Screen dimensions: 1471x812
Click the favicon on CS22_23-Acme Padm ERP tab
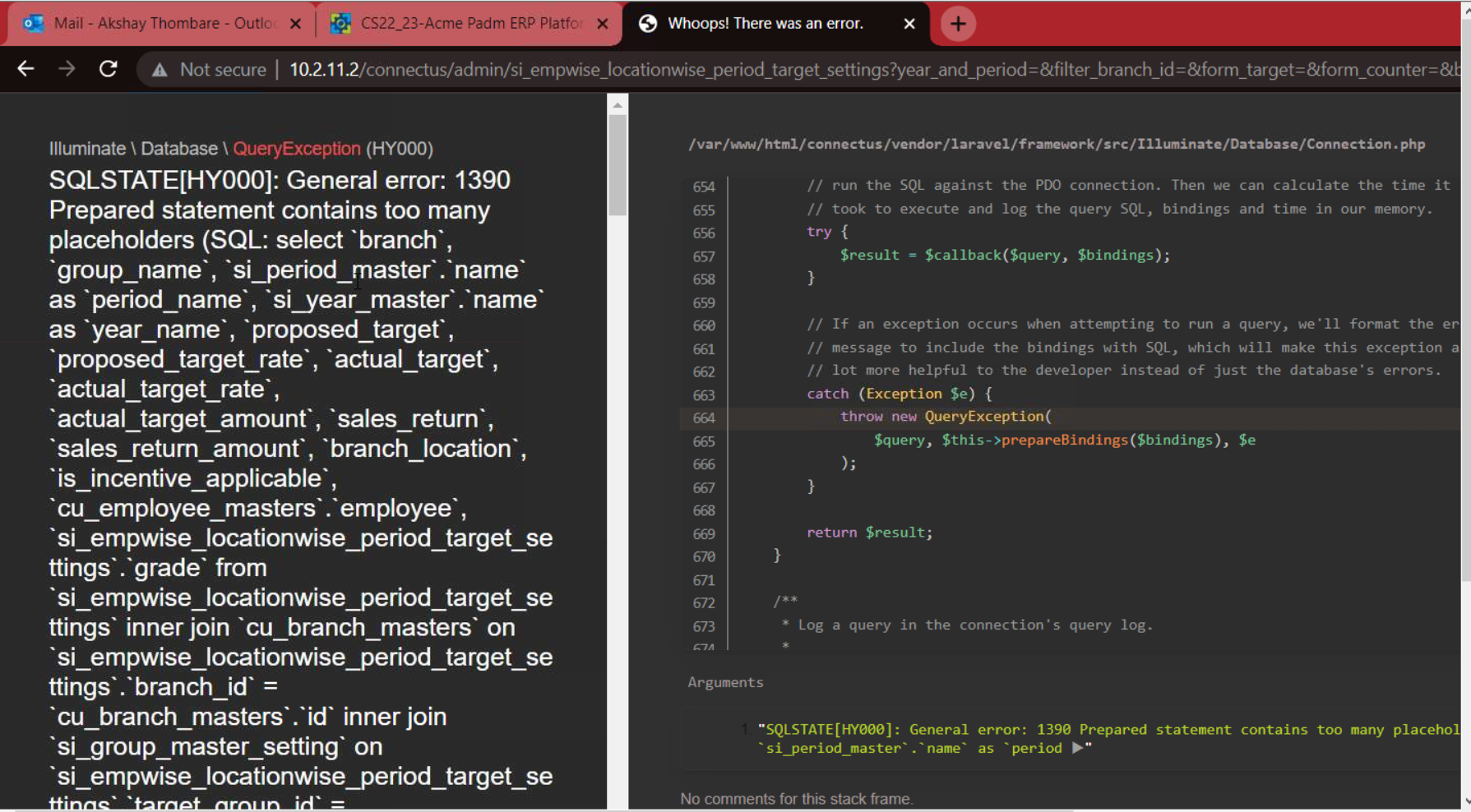(x=340, y=23)
